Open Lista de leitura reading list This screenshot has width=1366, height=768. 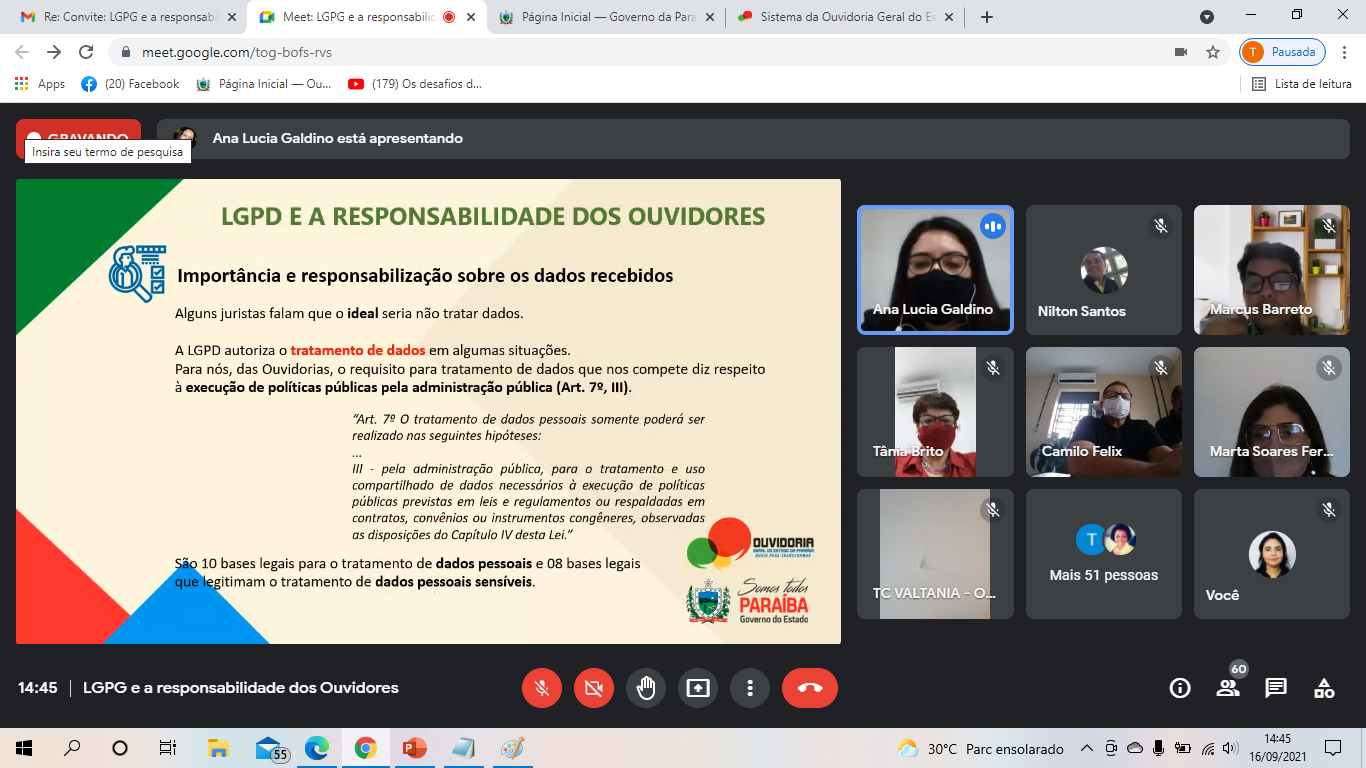[1302, 84]
